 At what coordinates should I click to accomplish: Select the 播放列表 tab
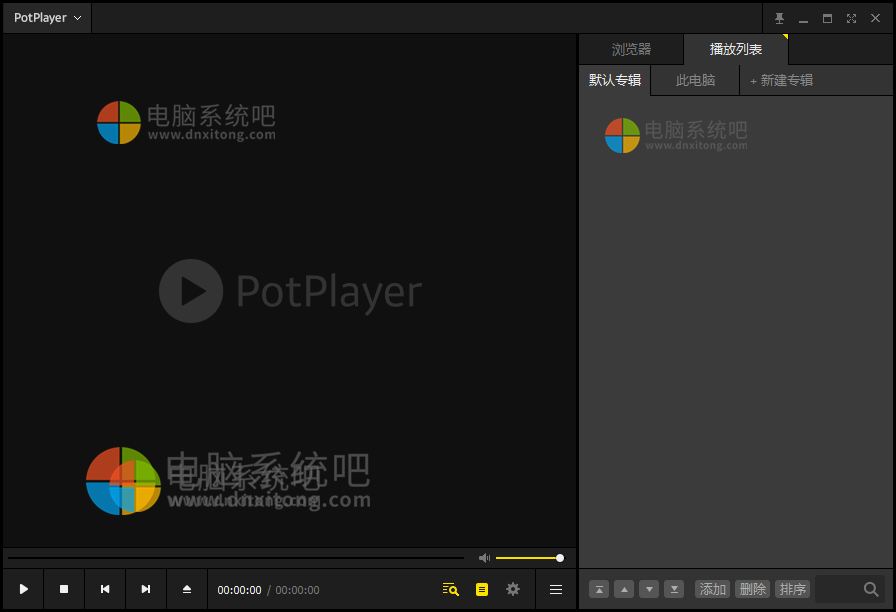[736, 49]
